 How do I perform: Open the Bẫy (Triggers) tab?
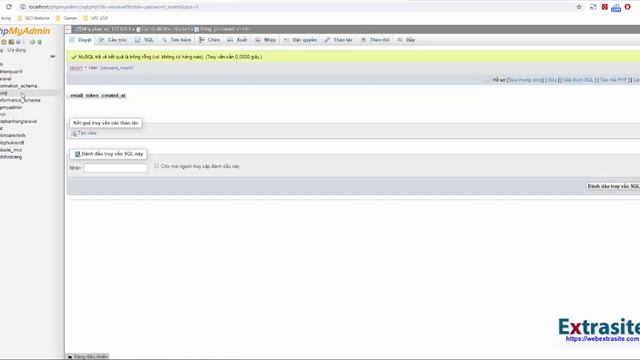click(407, 40)
